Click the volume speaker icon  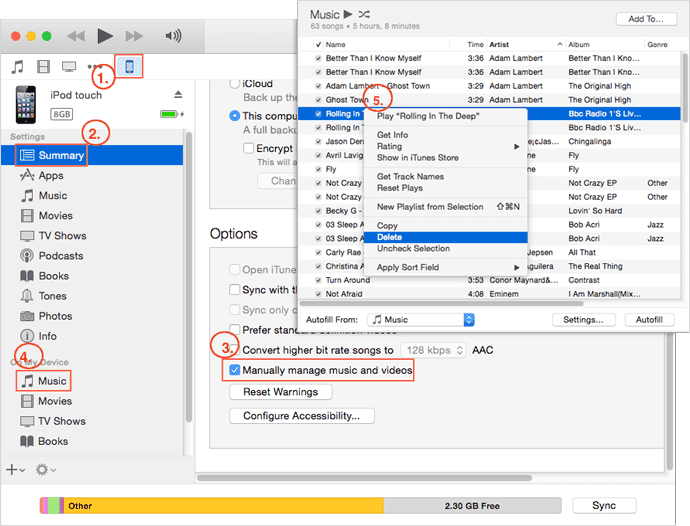click(173, 36)
